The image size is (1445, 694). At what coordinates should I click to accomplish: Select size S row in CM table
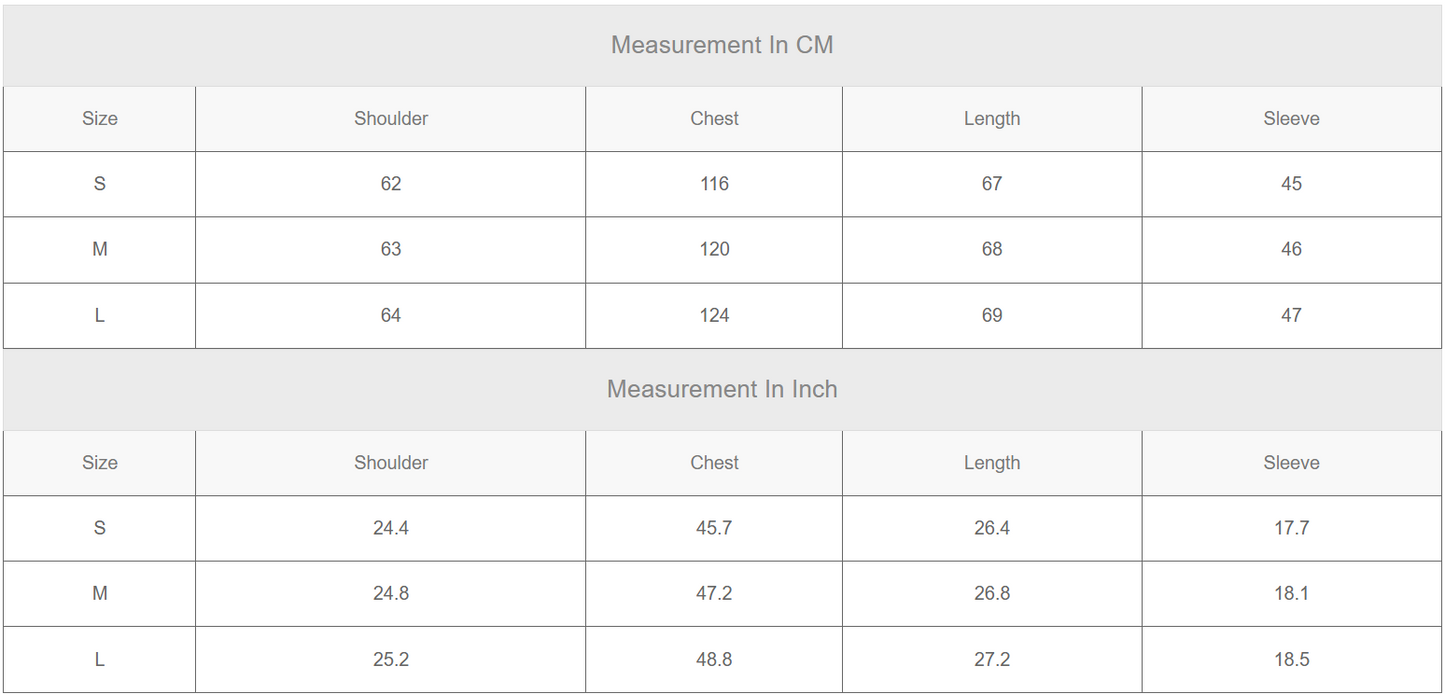[722, 184]
